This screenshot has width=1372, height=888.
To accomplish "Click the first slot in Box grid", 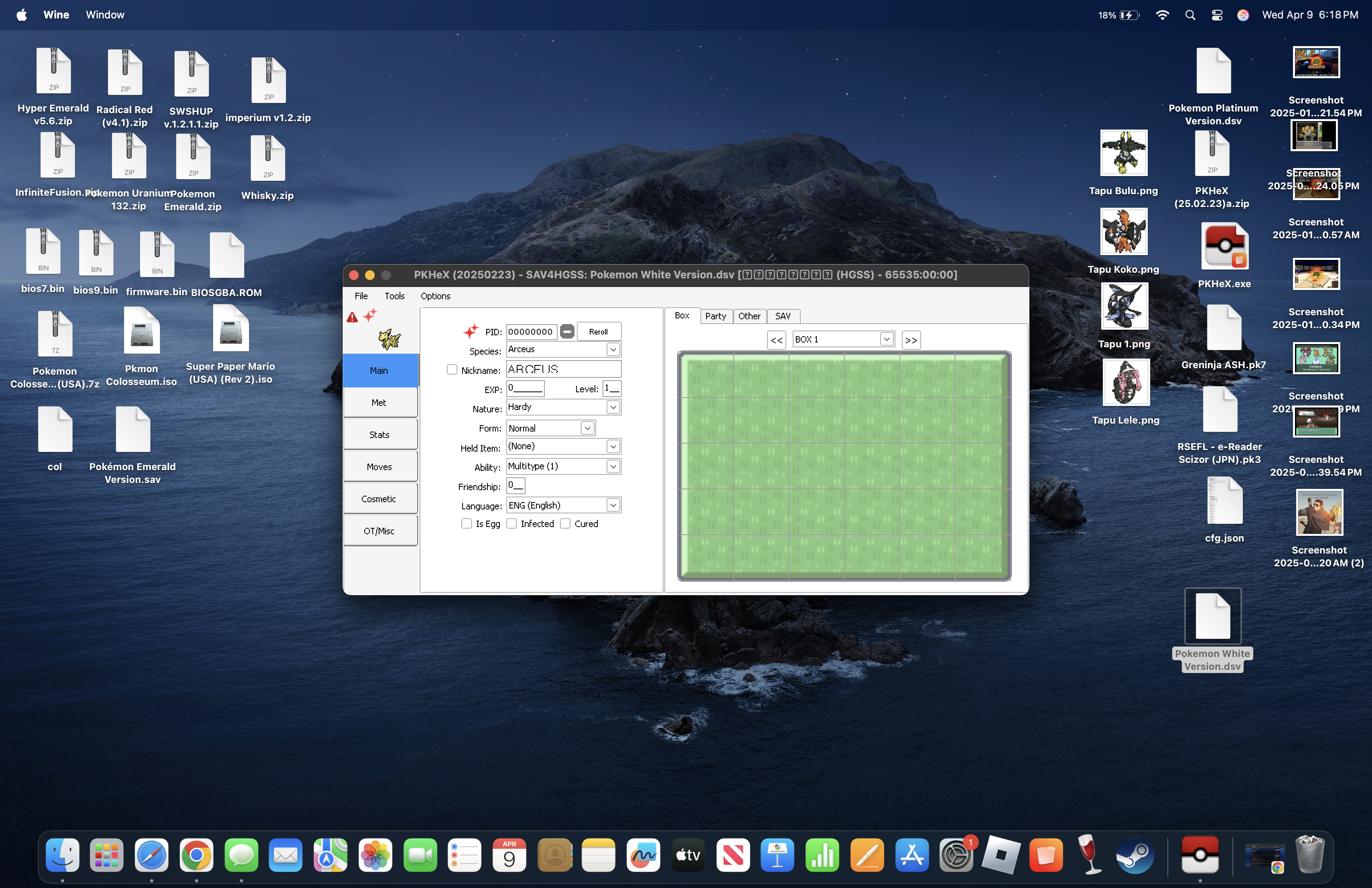I will [x=706, y=375].
